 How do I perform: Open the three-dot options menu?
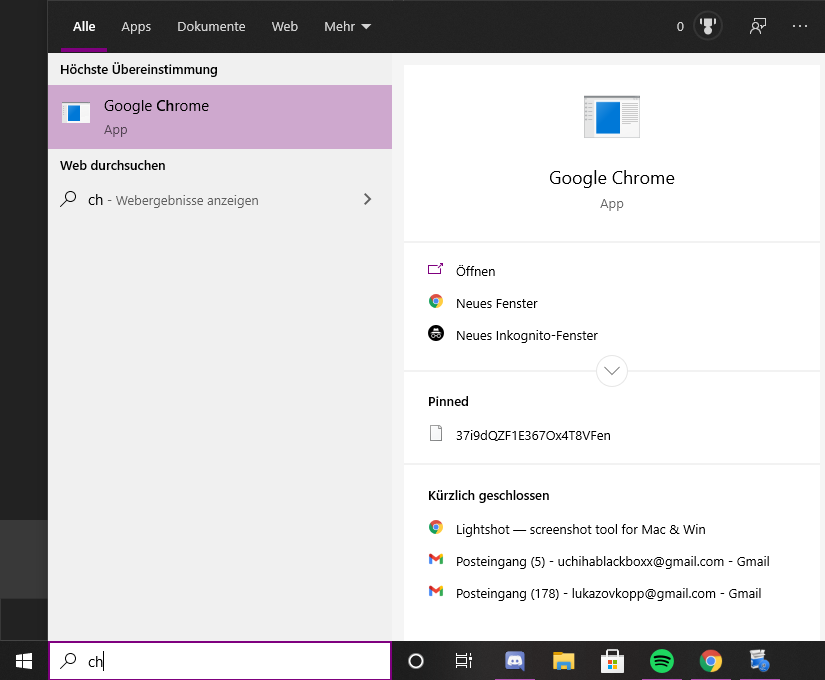[800, 26]
